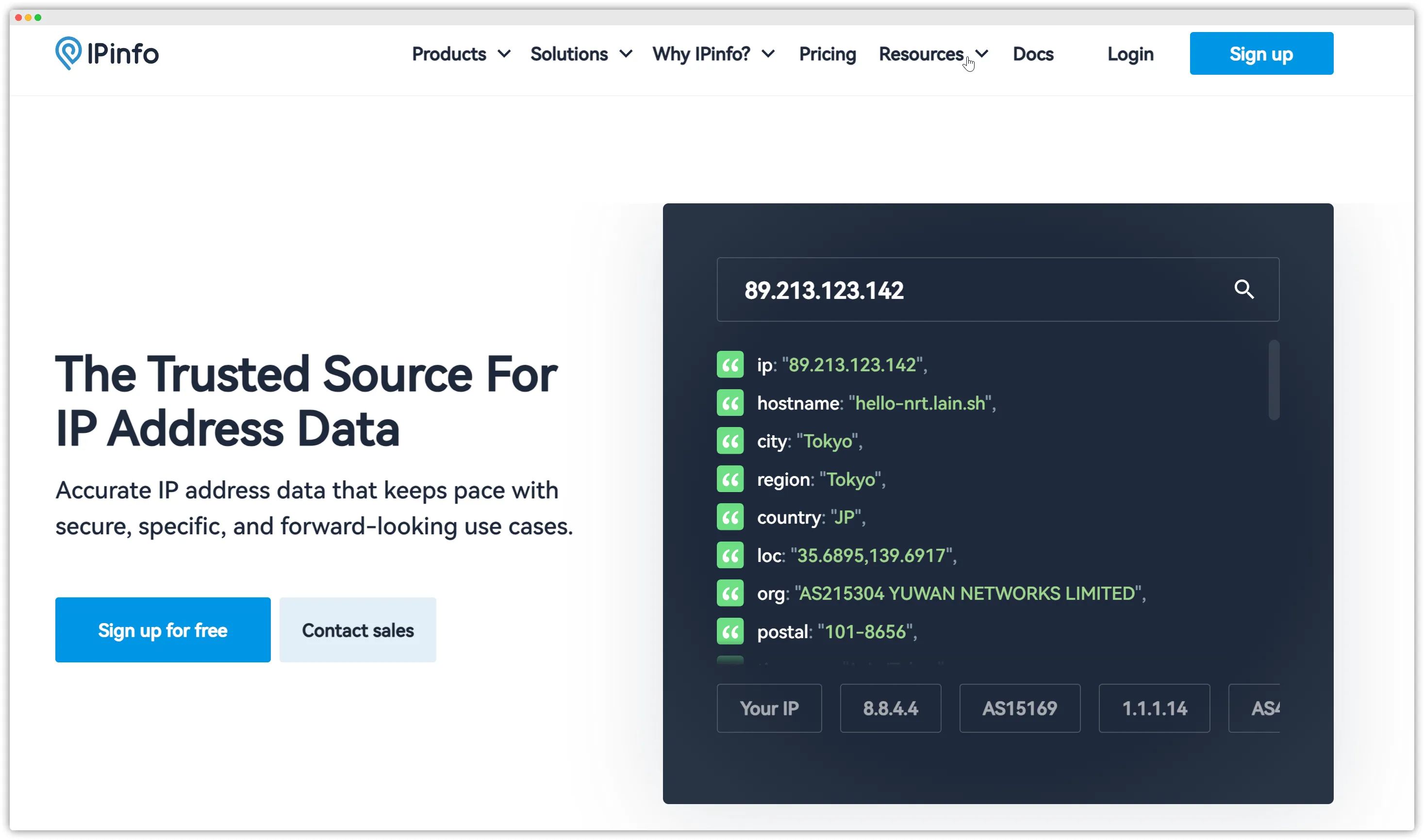Click the quote icon beside ip row
1424x840 pixels.
pyautogui.click(x=730, y=364)
